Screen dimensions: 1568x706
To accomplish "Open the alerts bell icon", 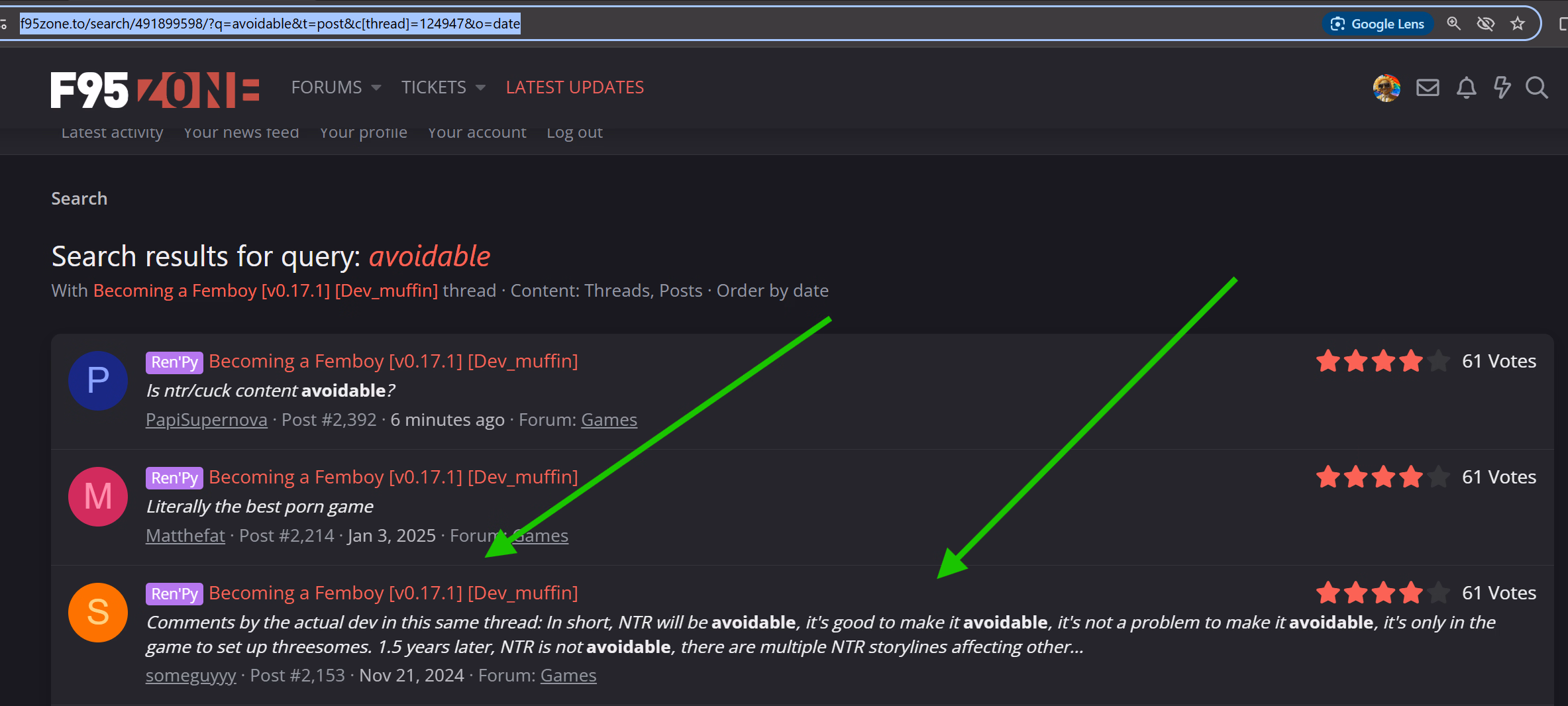I will click(1466, 87).
